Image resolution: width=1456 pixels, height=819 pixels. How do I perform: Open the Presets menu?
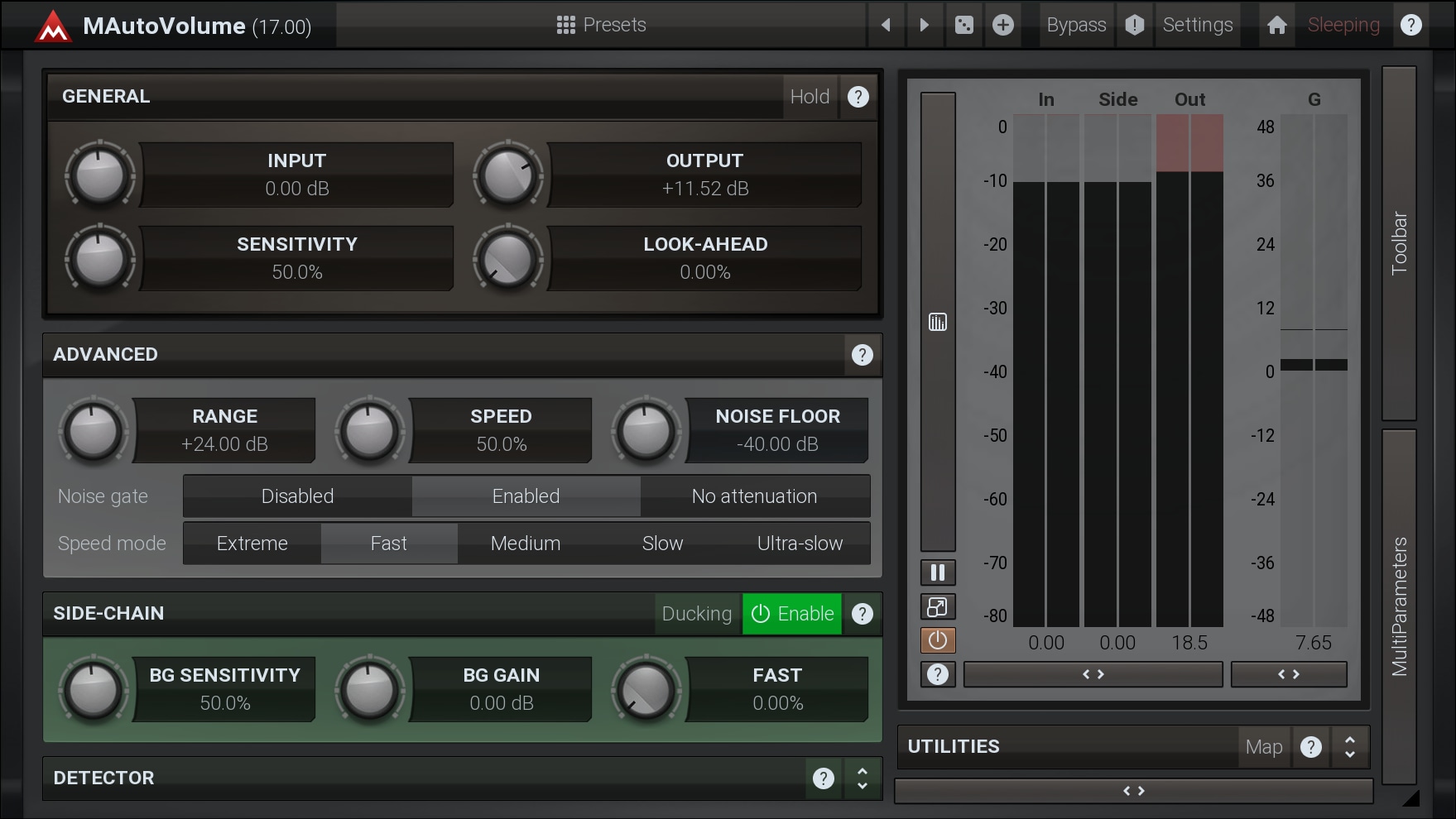pyautogui.click(x=602, y=25)
